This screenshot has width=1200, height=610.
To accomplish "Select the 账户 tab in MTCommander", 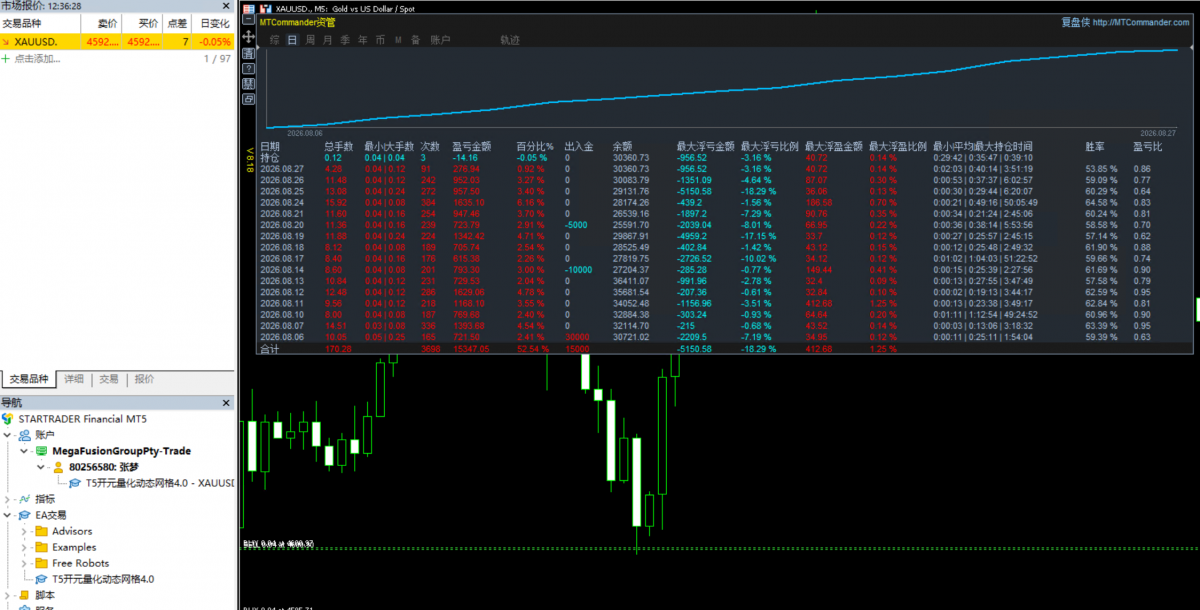I will click(440, 40).
